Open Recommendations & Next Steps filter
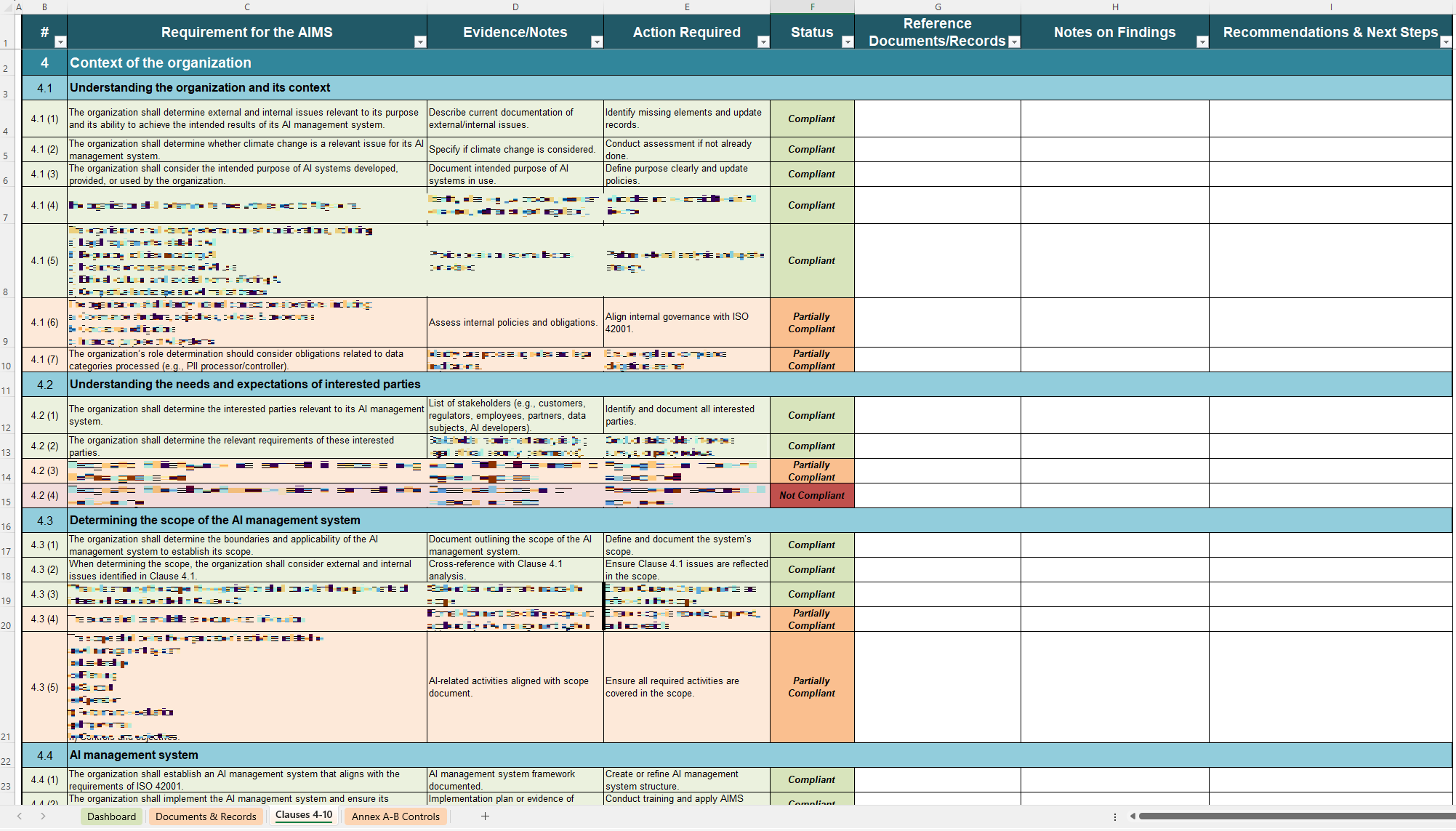 pos(1445,42)
